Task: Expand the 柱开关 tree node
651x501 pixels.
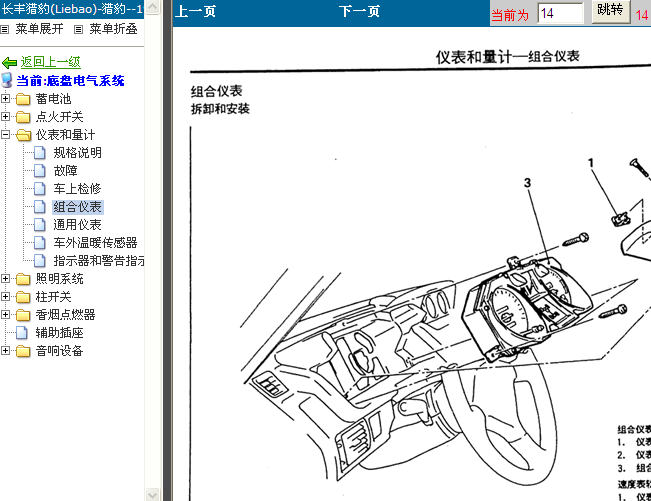Action: tap(5, 296)
